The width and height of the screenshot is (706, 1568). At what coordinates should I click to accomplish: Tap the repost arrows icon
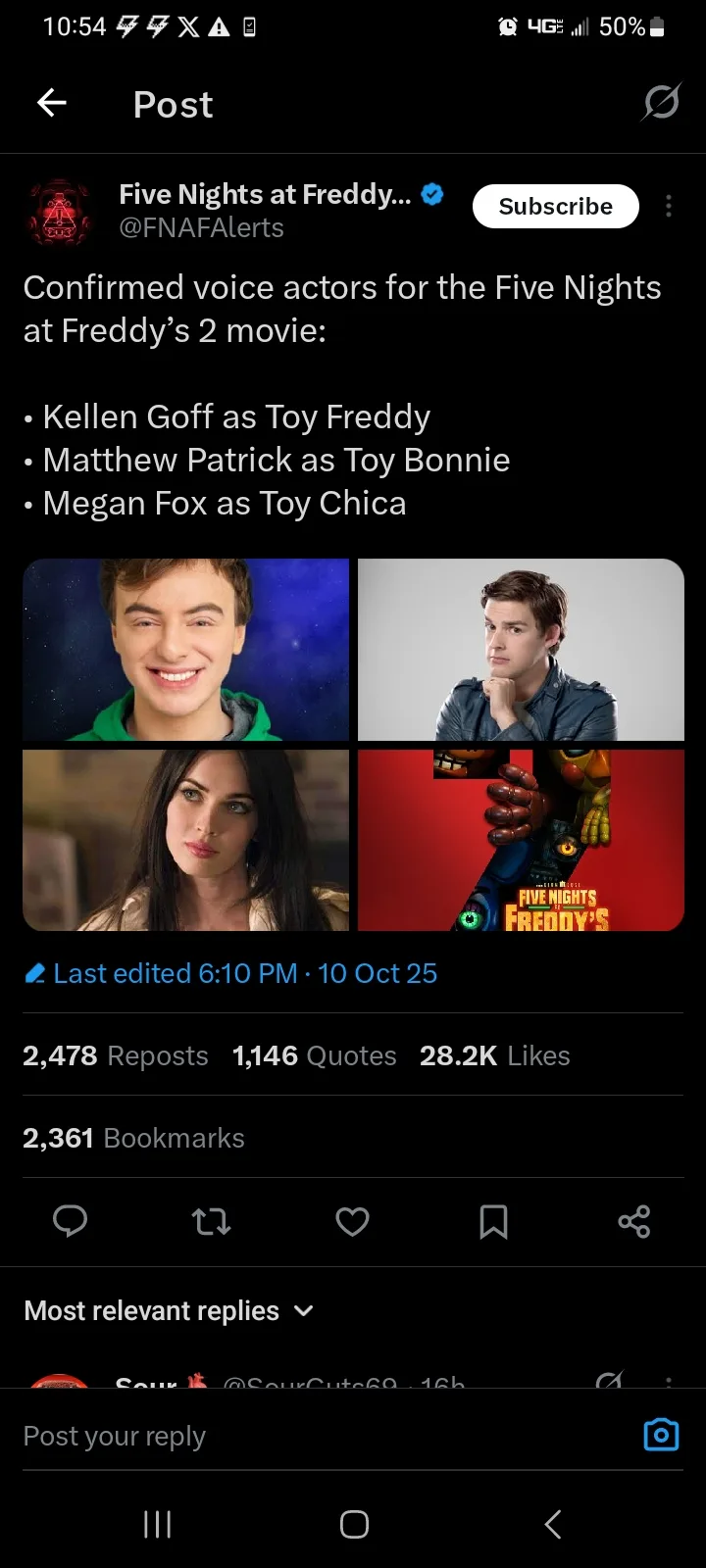pyautogui.click(x=211, y=1221)
